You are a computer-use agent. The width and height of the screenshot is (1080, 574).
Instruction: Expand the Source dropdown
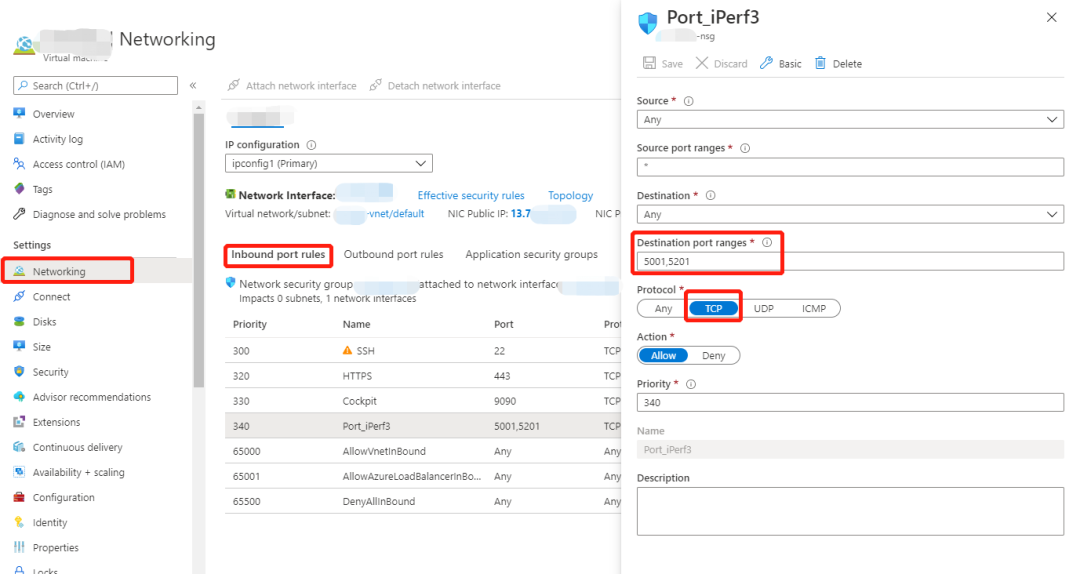click(850, 120)
